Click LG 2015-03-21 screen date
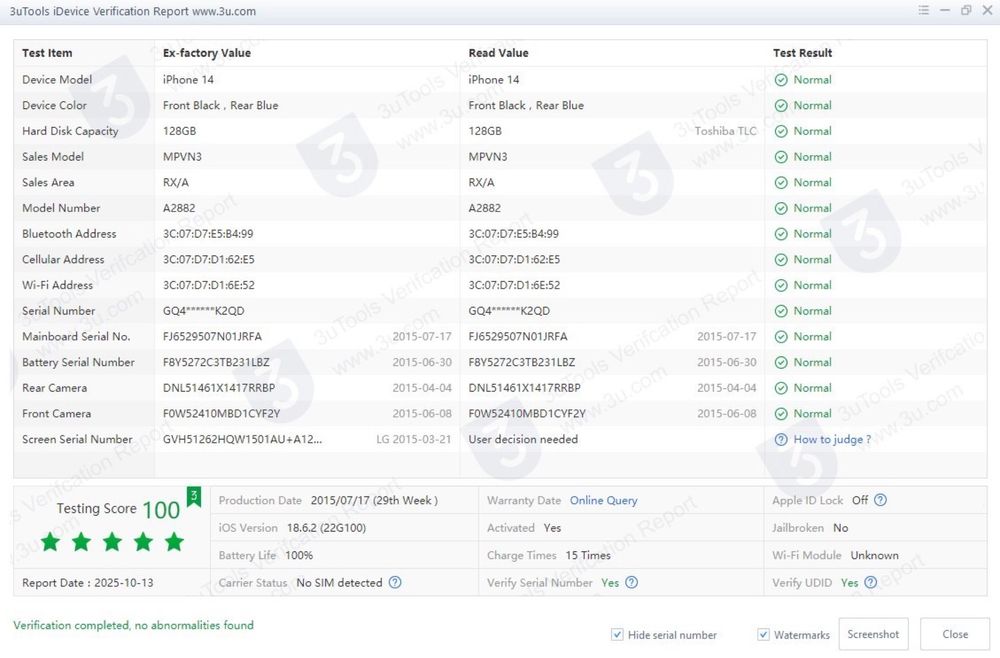 pyautogui.click(x=413, y=439)
